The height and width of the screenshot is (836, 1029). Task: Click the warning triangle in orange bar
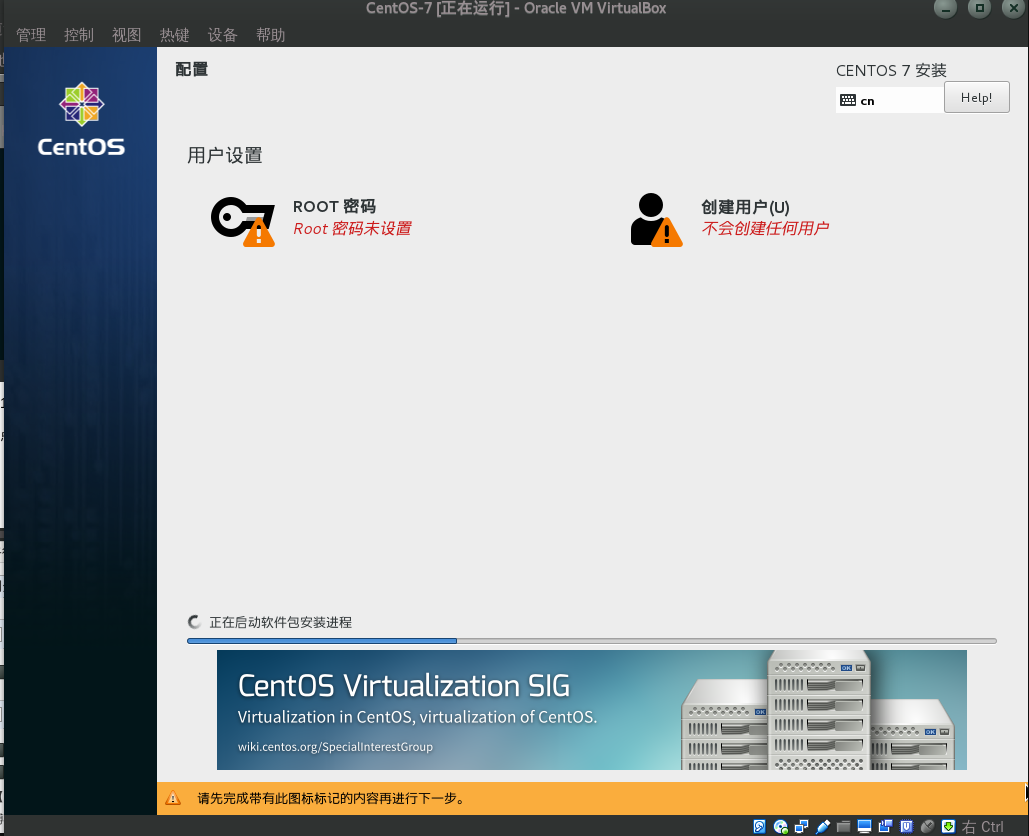[173, 798]
